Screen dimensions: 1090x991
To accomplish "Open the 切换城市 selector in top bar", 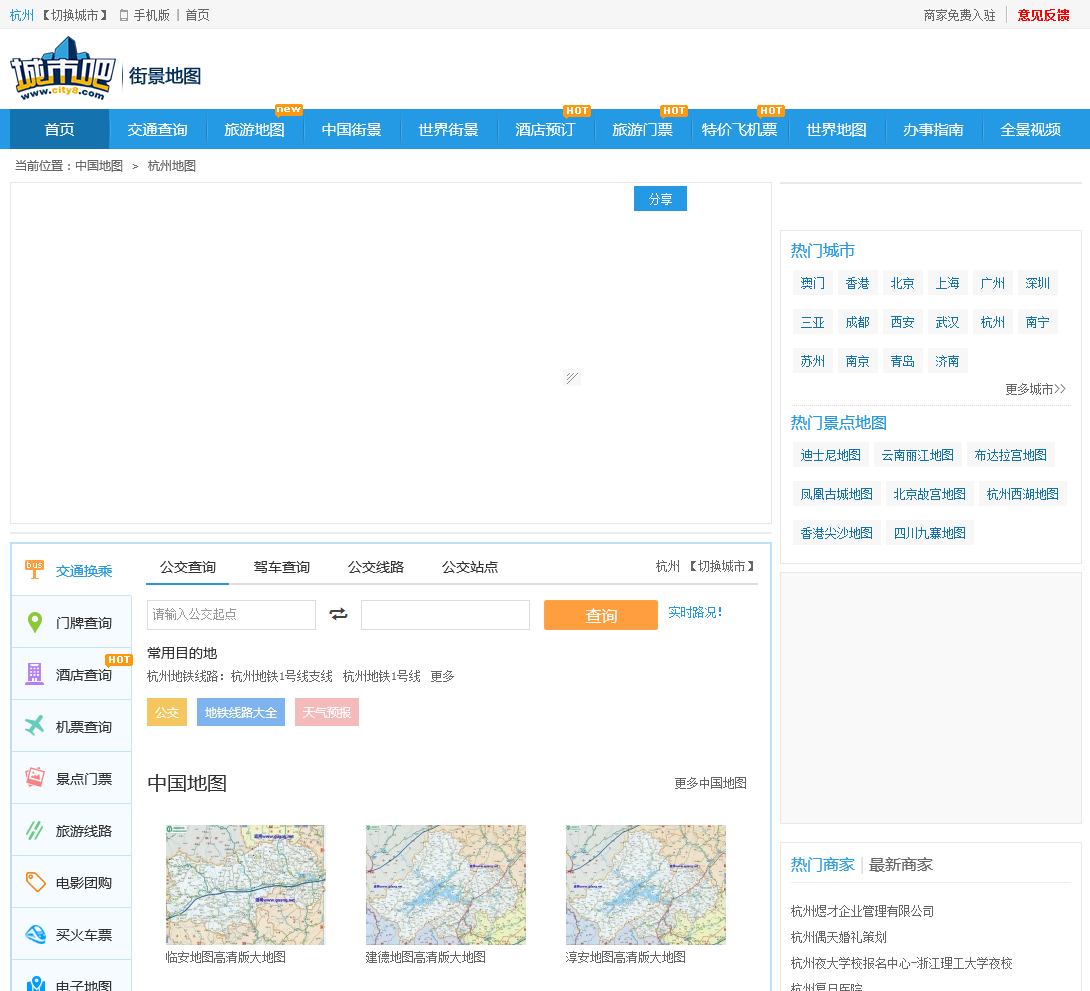I will [75, 15].
